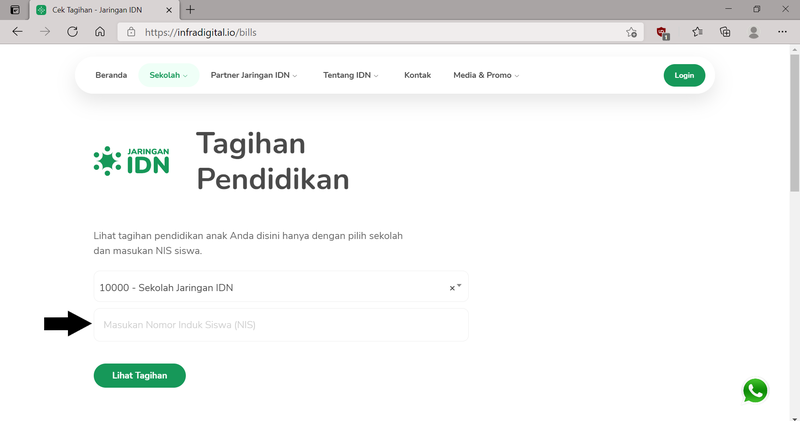
Task: Go forward in browser history
Action: (x=45, y=32)
